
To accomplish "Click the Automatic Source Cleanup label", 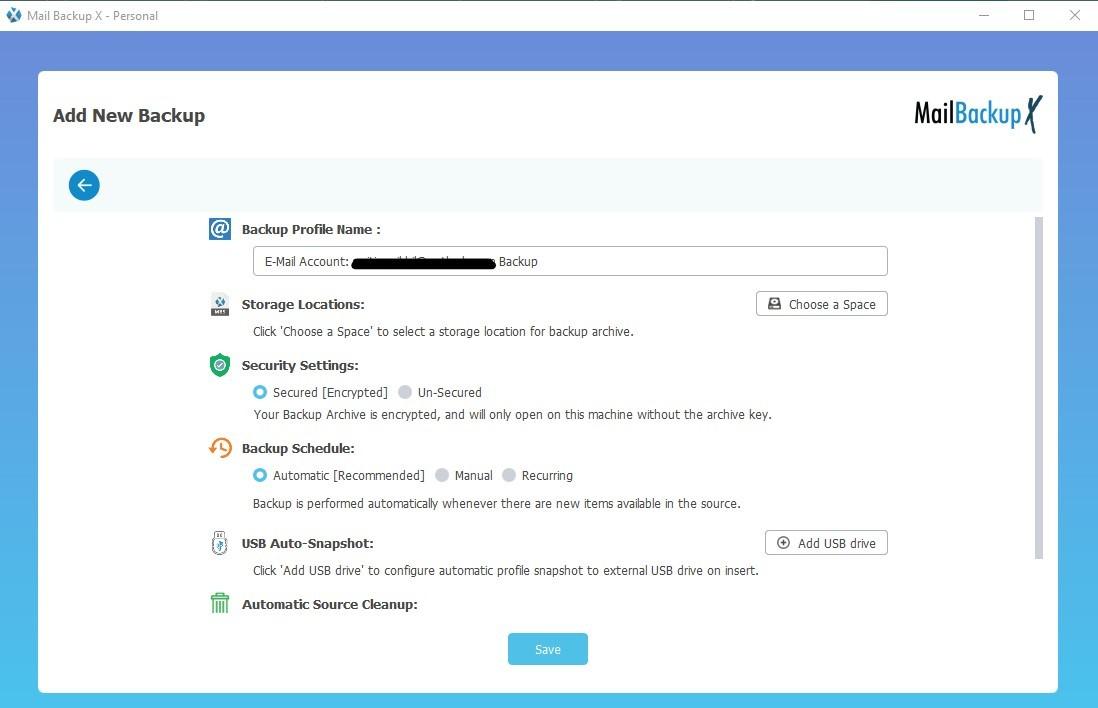I will [x=330, y=604].
